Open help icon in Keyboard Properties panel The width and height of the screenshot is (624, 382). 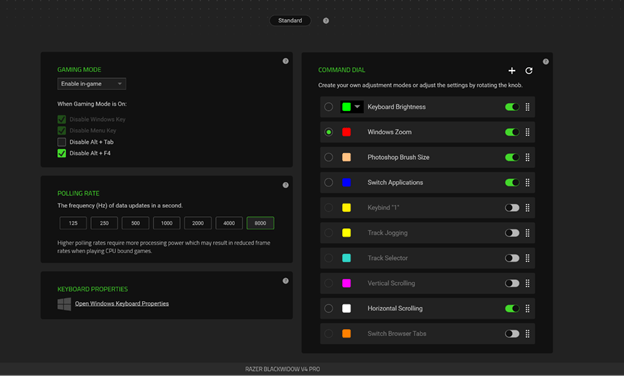tap(285, 281)
